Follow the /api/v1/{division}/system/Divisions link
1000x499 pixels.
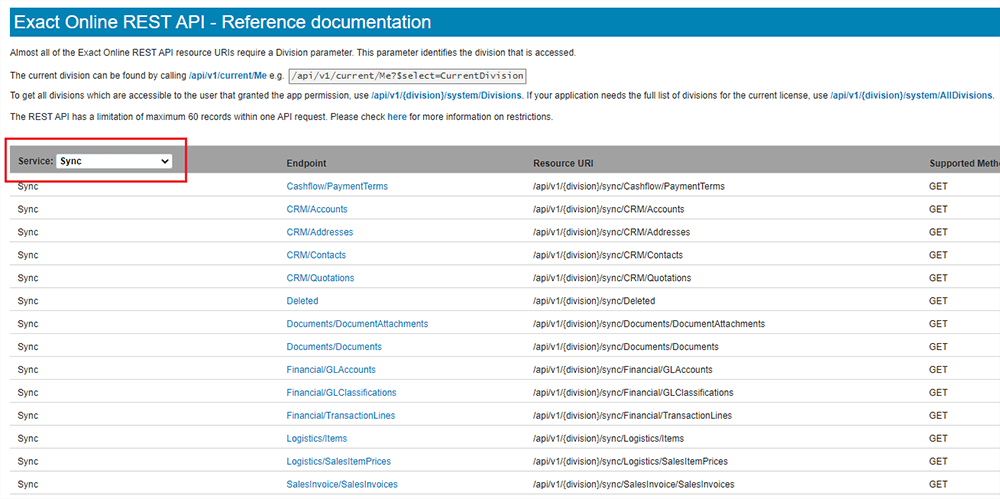[446, 96]
